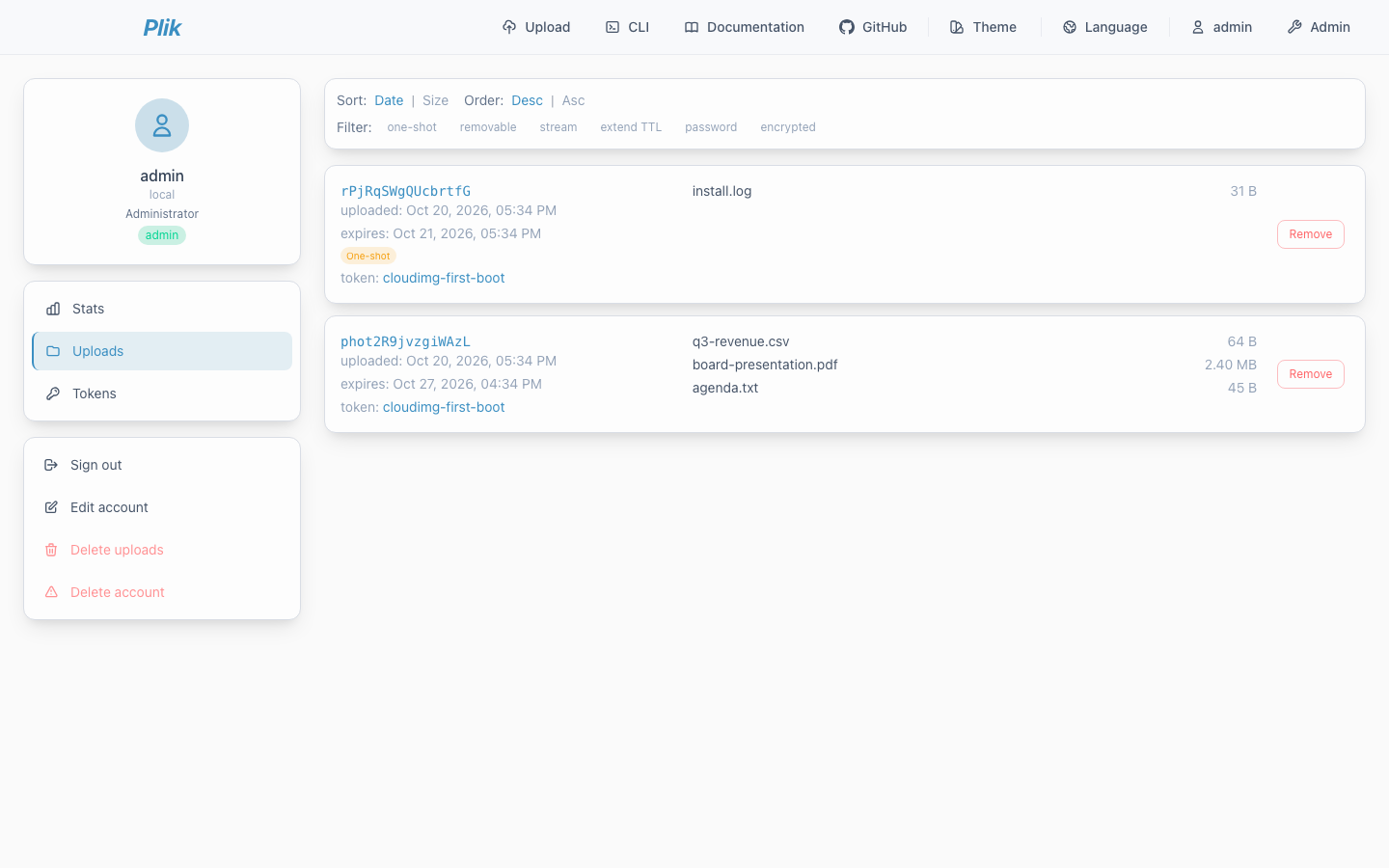Click the Theme palette icon

(957, 27)
